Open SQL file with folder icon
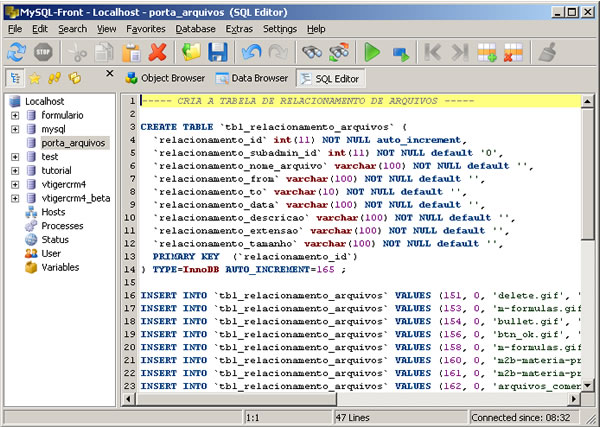This screenshot has width=600, height=427. pos(191,52)
